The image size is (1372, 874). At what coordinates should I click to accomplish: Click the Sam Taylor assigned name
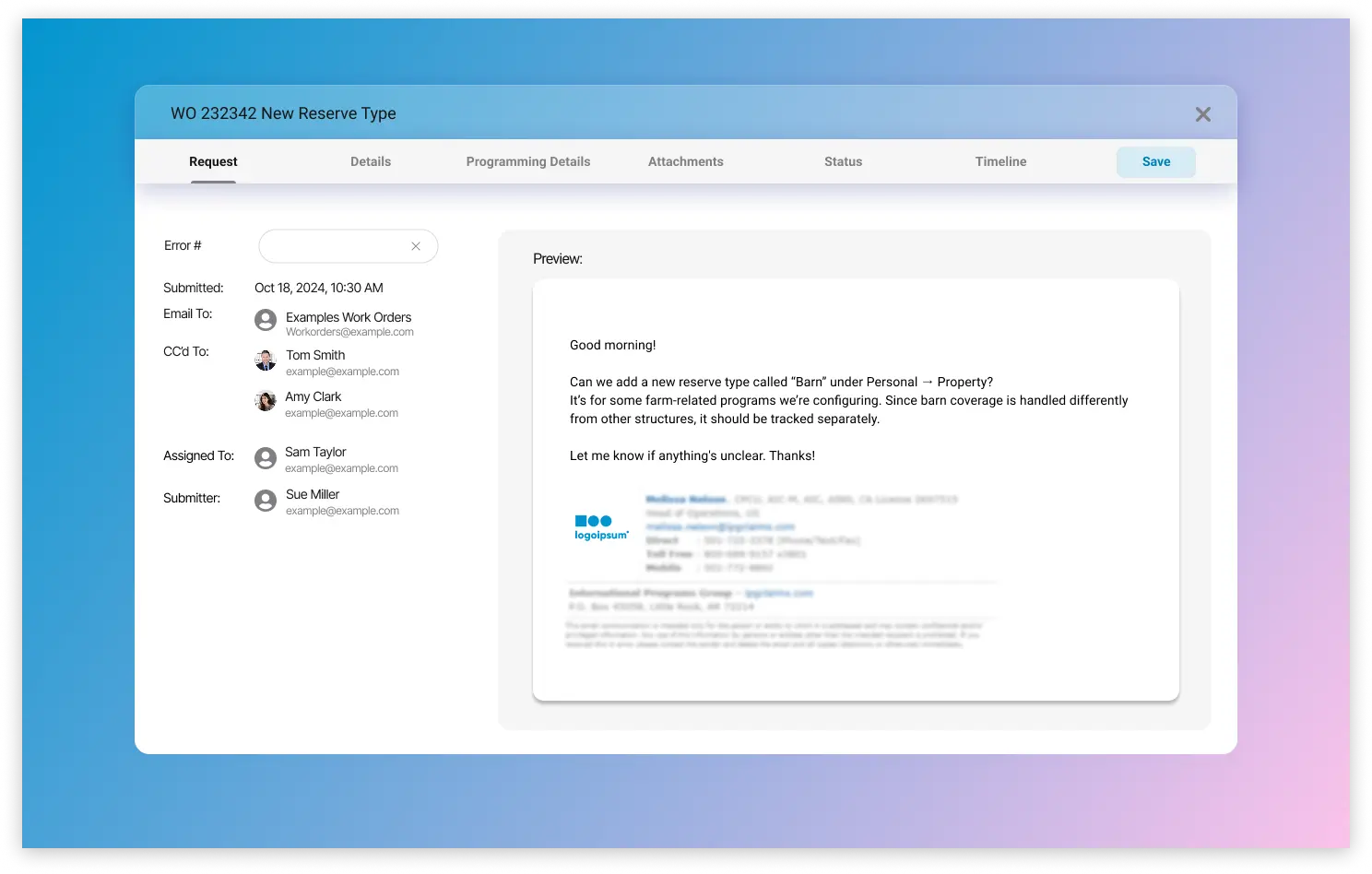[x=315, y=452]
